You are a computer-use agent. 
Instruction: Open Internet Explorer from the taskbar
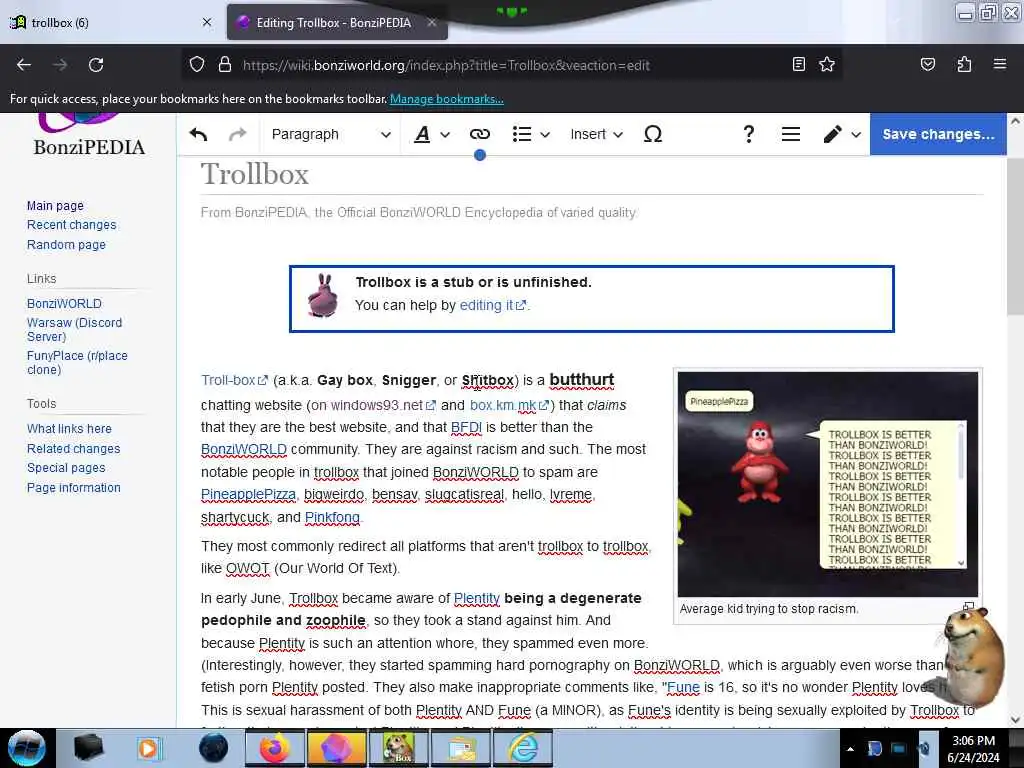(523, 748)
